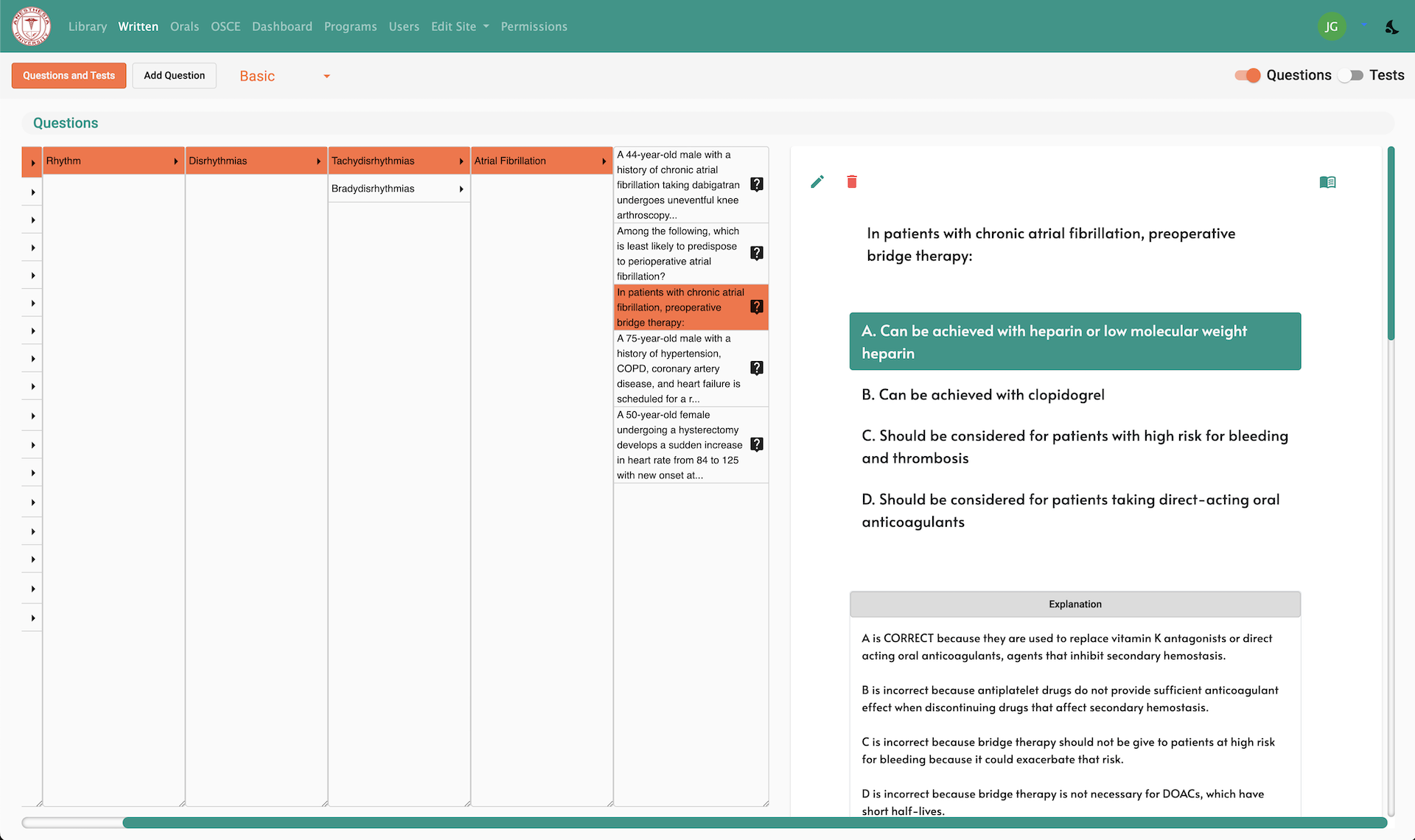Screen dimensions: 1415x840
Task: Open the Orals navigation tab
Action: click(184, 27)
